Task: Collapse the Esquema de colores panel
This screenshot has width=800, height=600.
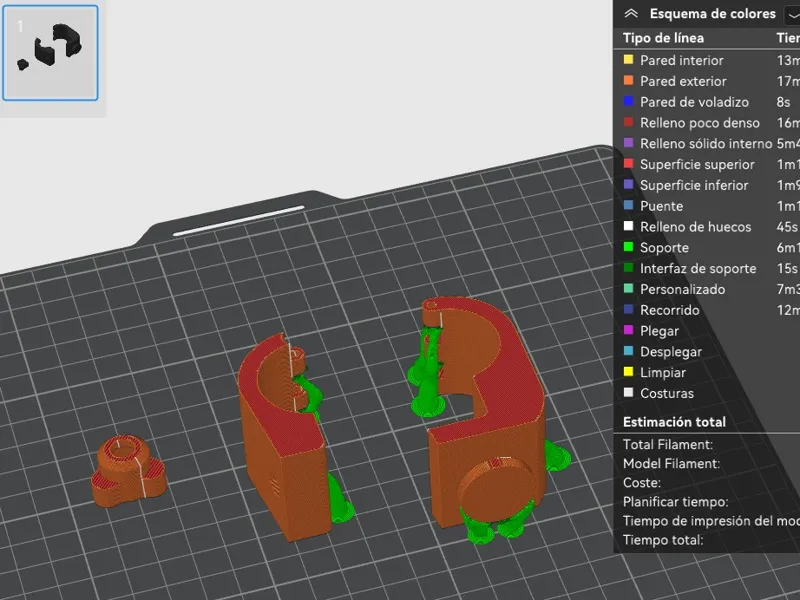Action: tap(631, 14)
